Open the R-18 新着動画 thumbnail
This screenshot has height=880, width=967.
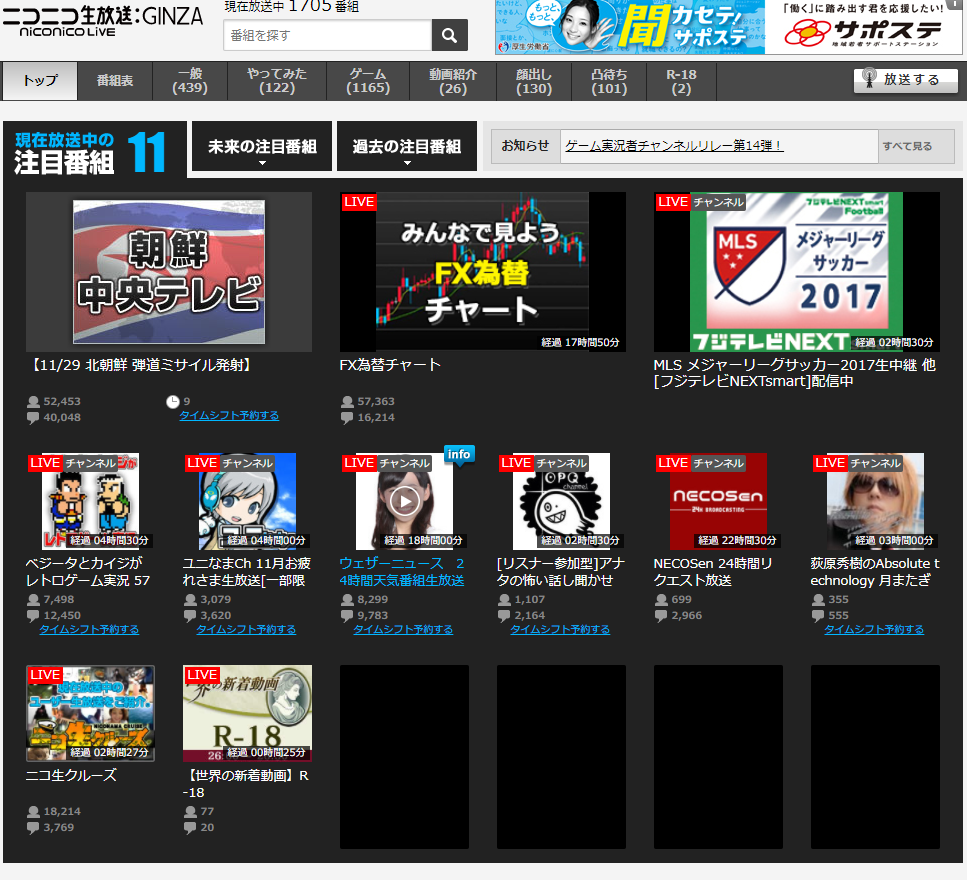pyautogui.click(x=247, y=713)
